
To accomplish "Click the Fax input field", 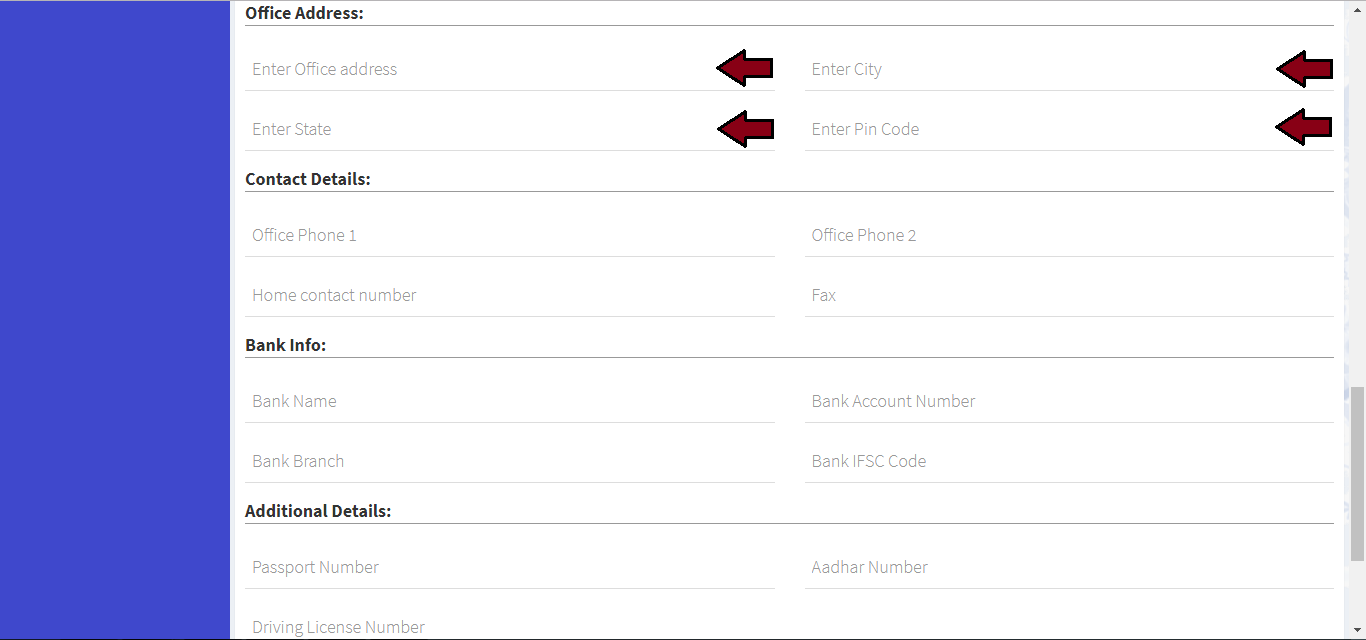I will point(1068,295).
